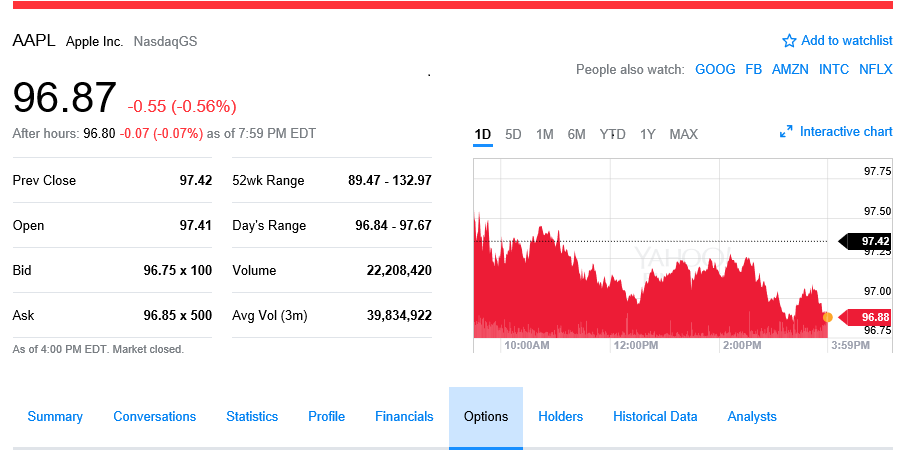This screenshot has height=472, width=913.
Task: Click the orange current-price dot on chart
Action: 827,317
